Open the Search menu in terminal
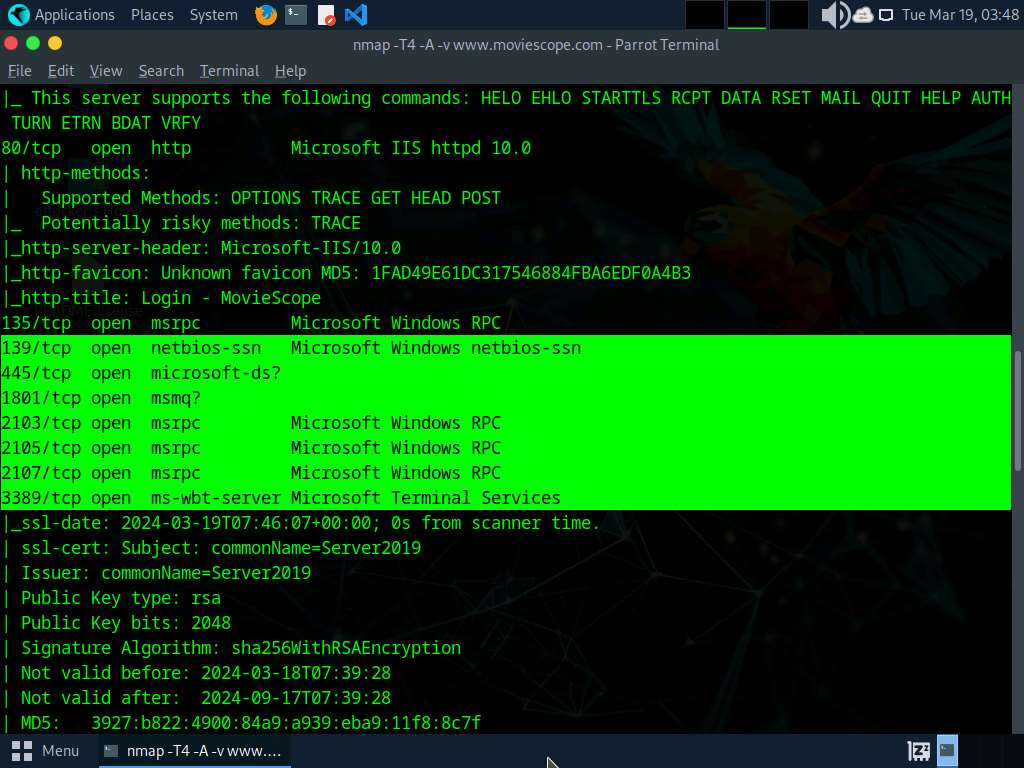 click(161, 71)
